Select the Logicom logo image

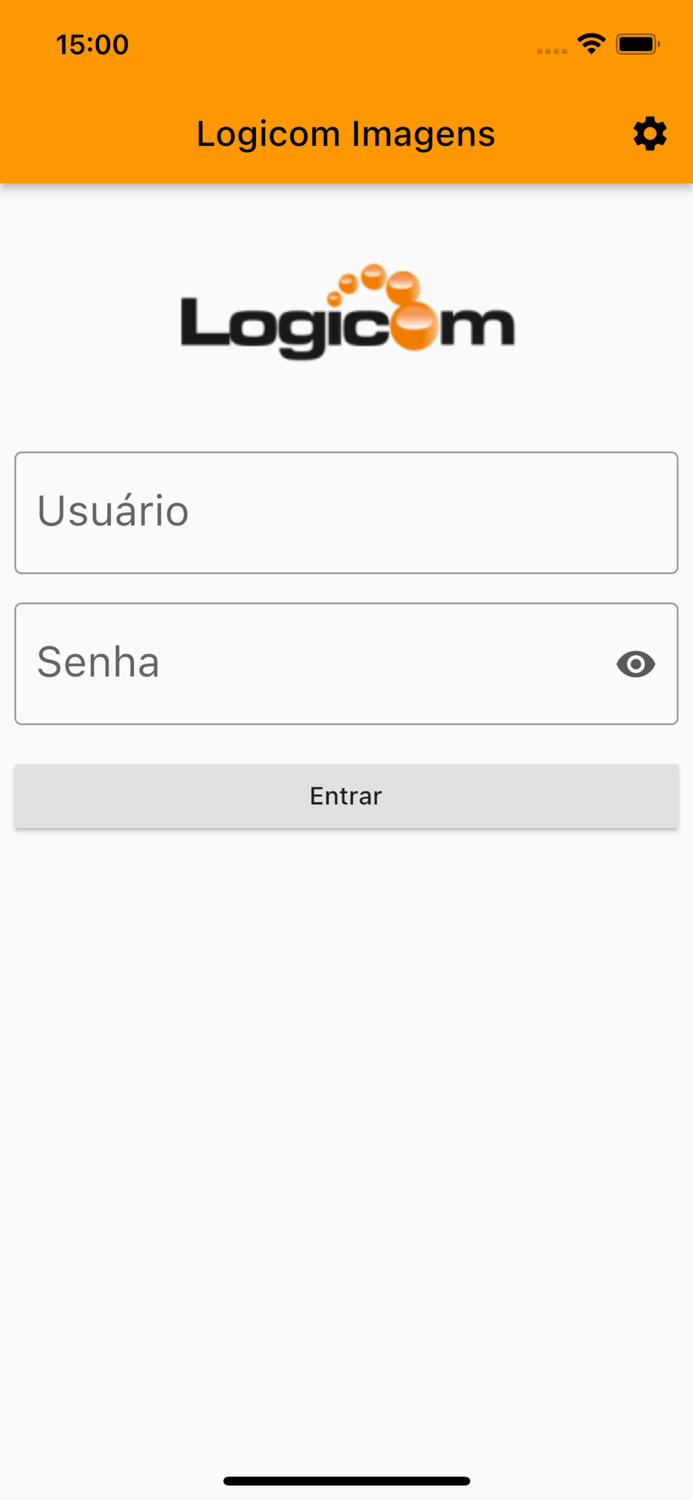346,310
